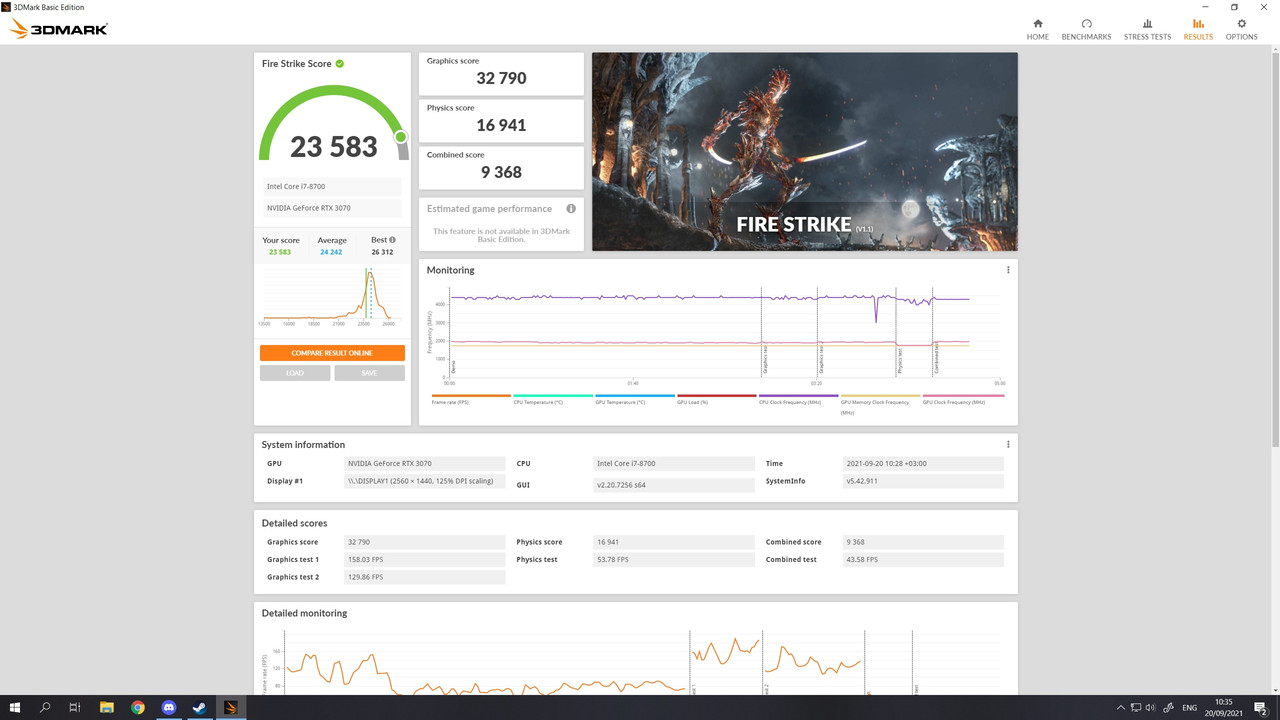Open Discord from the taskbar

pos(168,707)
